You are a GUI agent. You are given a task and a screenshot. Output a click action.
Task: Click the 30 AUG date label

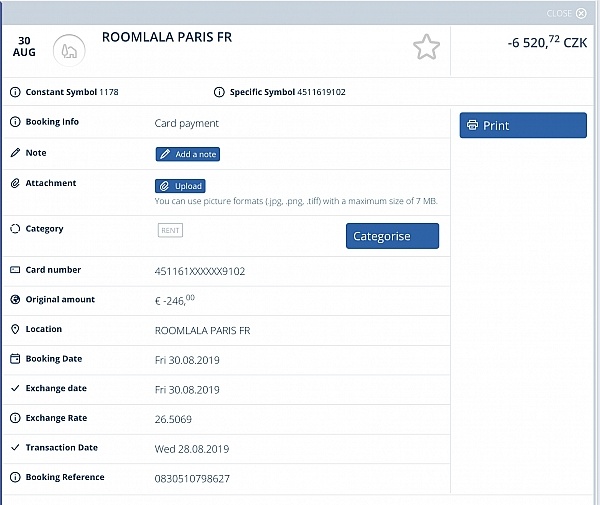click(x=24, y=46)
